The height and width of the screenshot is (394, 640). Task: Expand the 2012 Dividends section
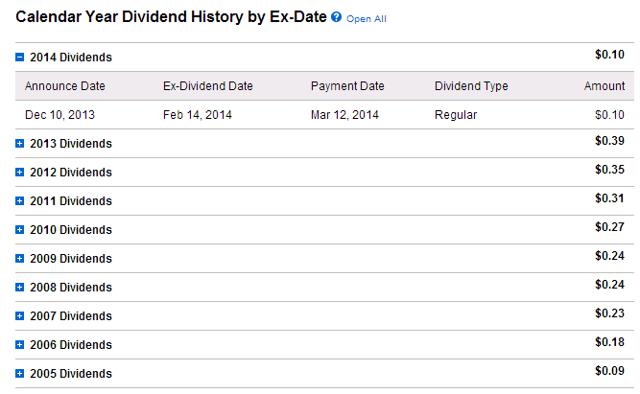coord(20,172)
